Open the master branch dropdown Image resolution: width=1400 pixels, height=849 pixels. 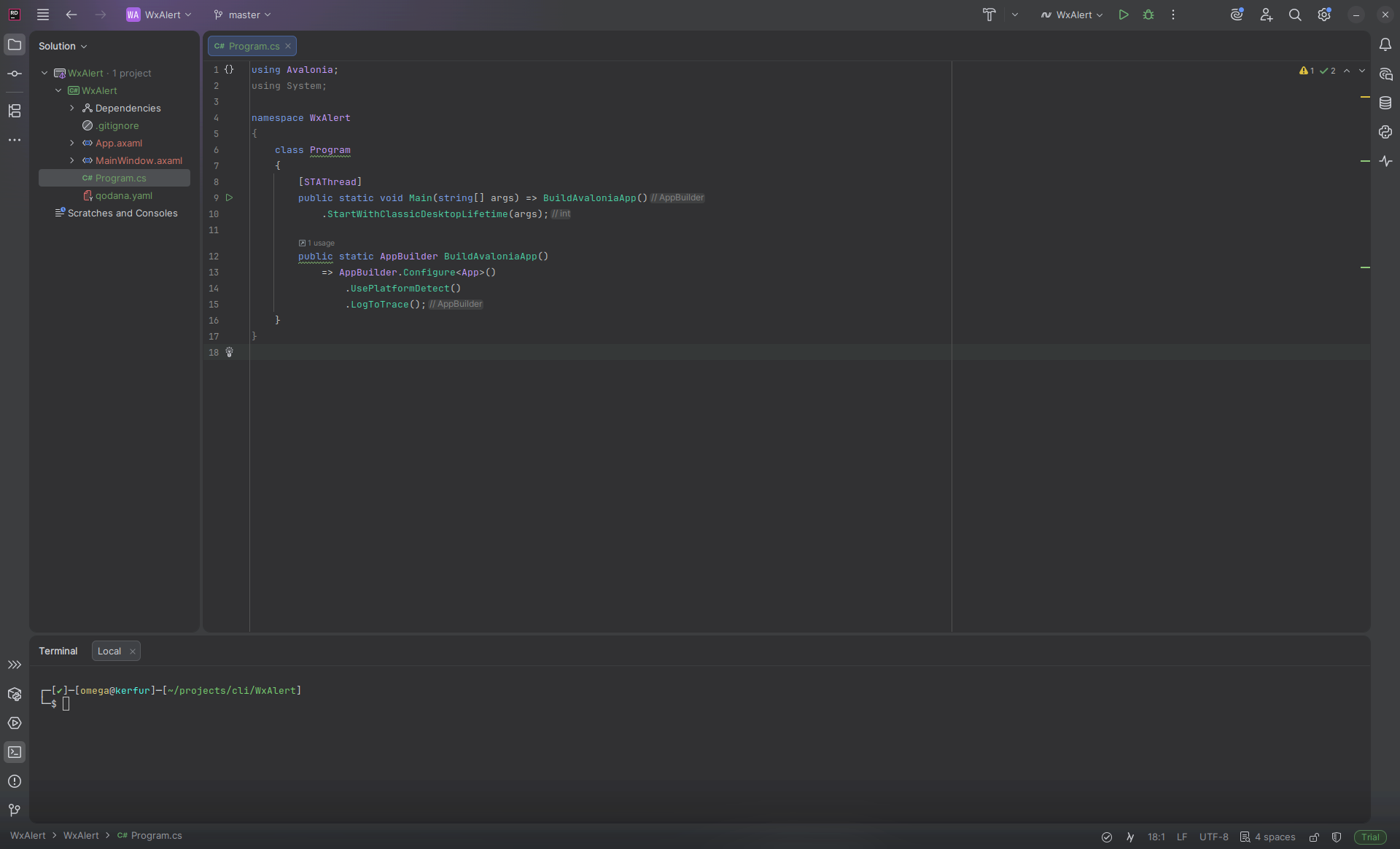[243, 15]
